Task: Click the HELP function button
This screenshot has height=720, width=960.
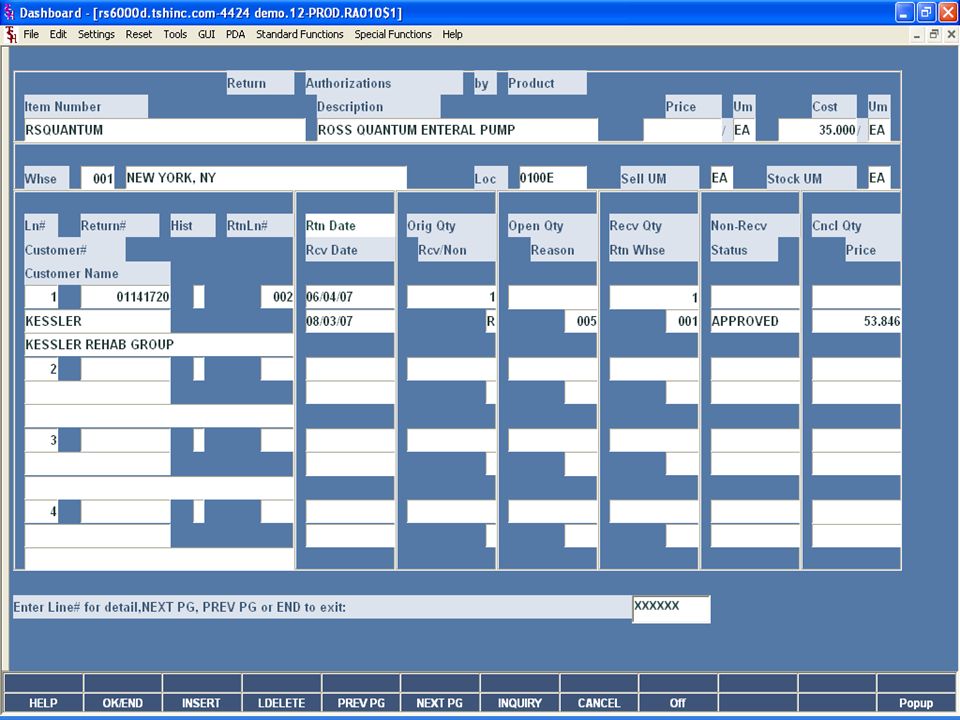Action: (43, 703)
